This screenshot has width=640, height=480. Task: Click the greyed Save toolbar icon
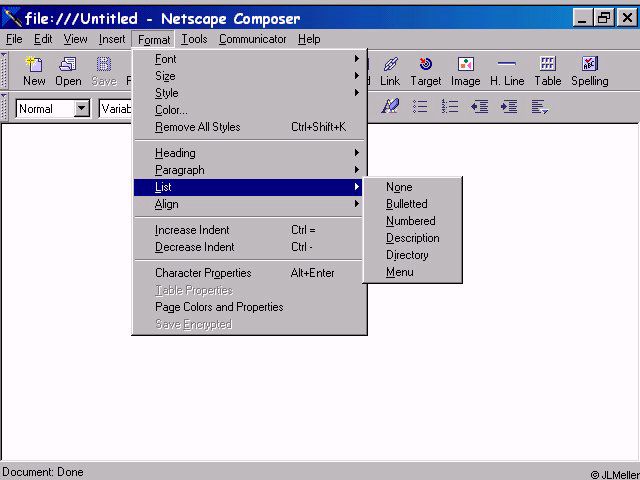coord(104,71)
